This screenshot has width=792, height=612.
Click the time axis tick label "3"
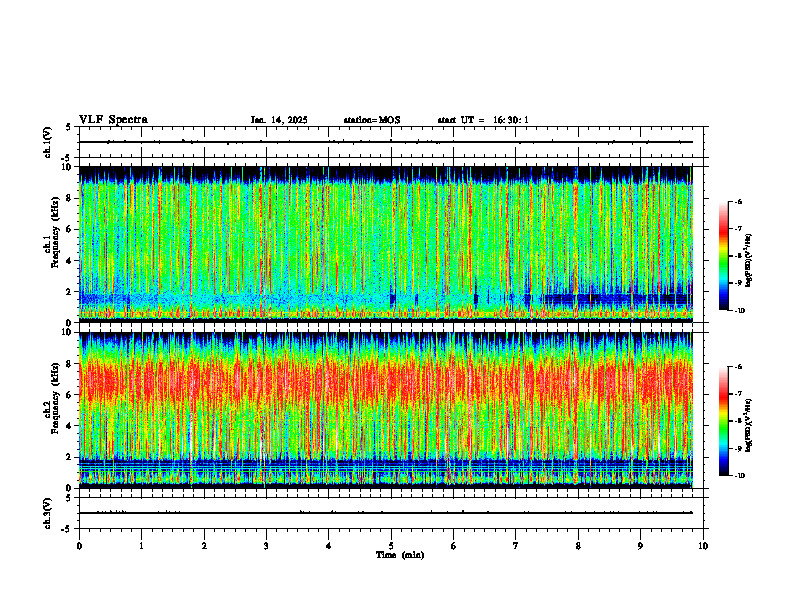[266, 546]
